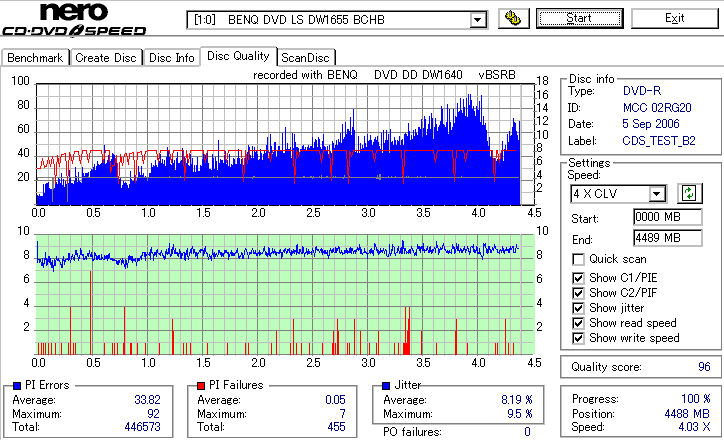Click Jitter average 8.19 %
This screenshot has height=441, width=724.
[517, 399]
